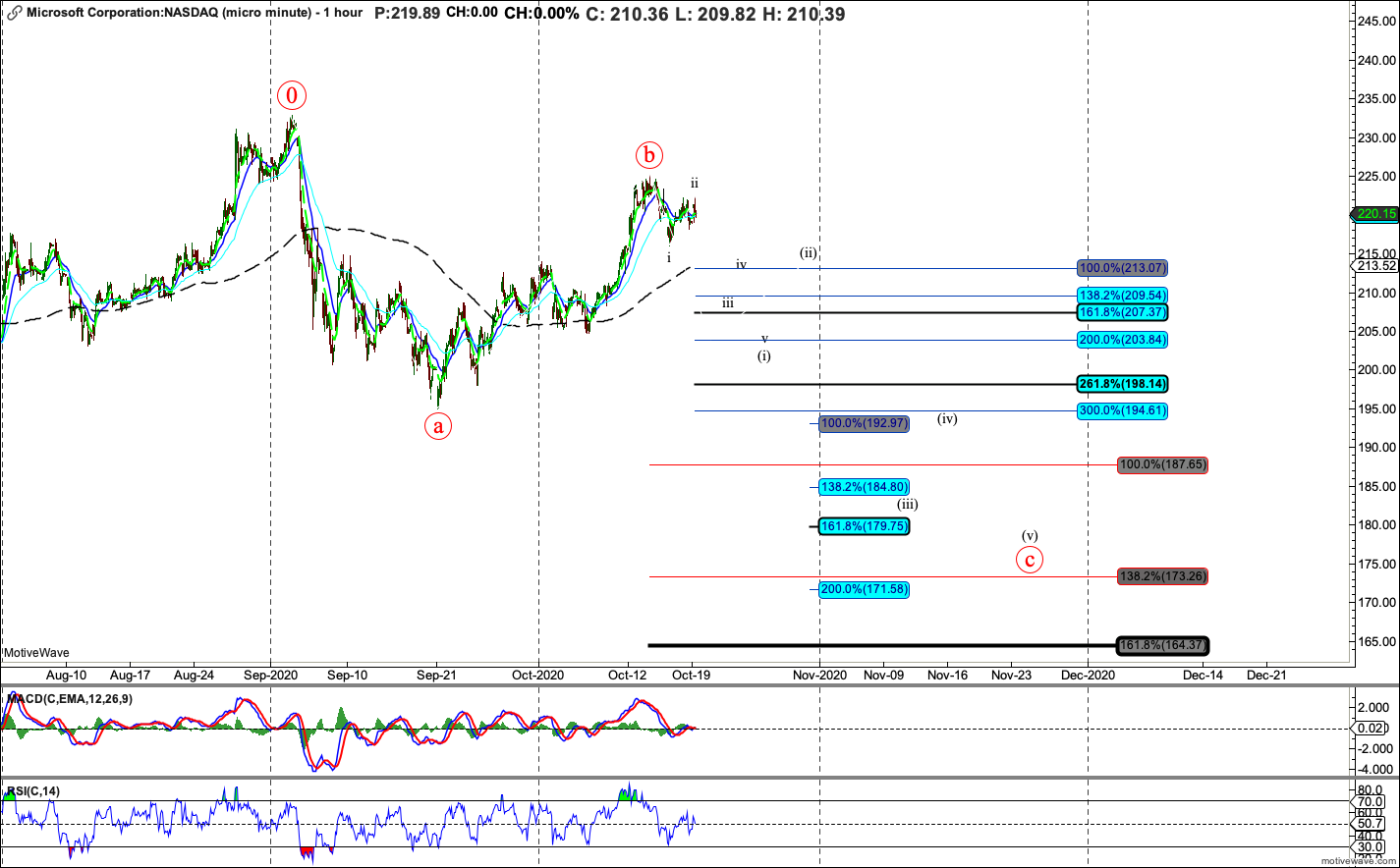Select the red circled 0 wave label
The width and height of the screenshot is (1400, 868).
[292, 95]
